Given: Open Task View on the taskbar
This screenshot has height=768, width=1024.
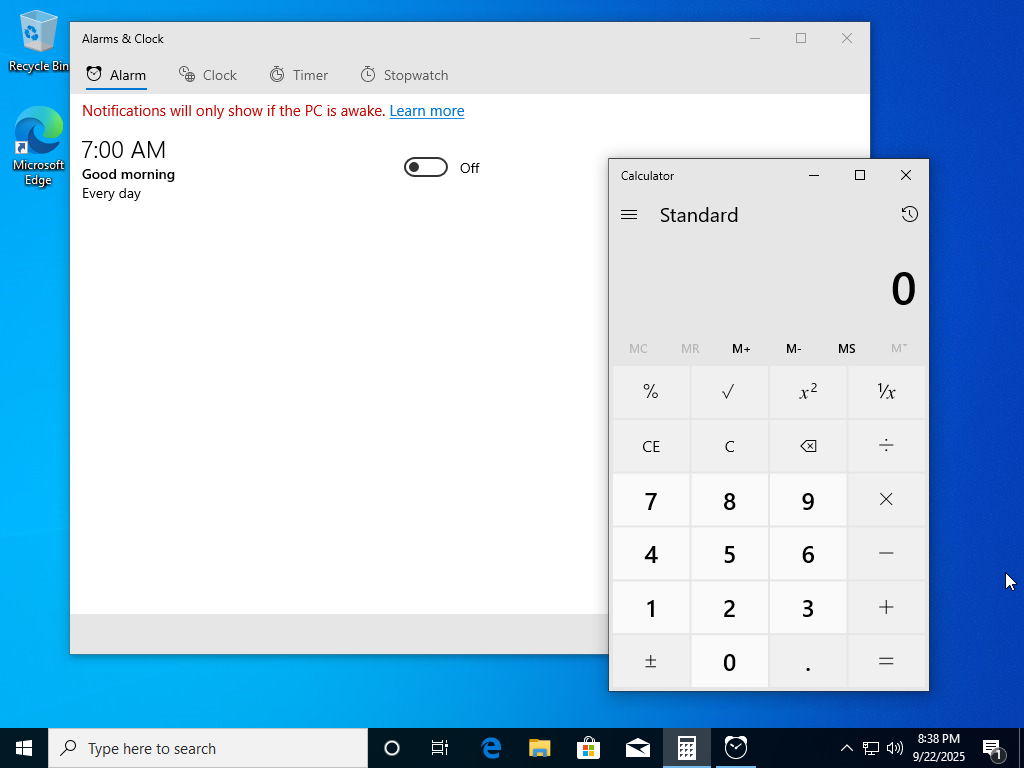Looking at the screenshot, I should [x=439, y=748].
